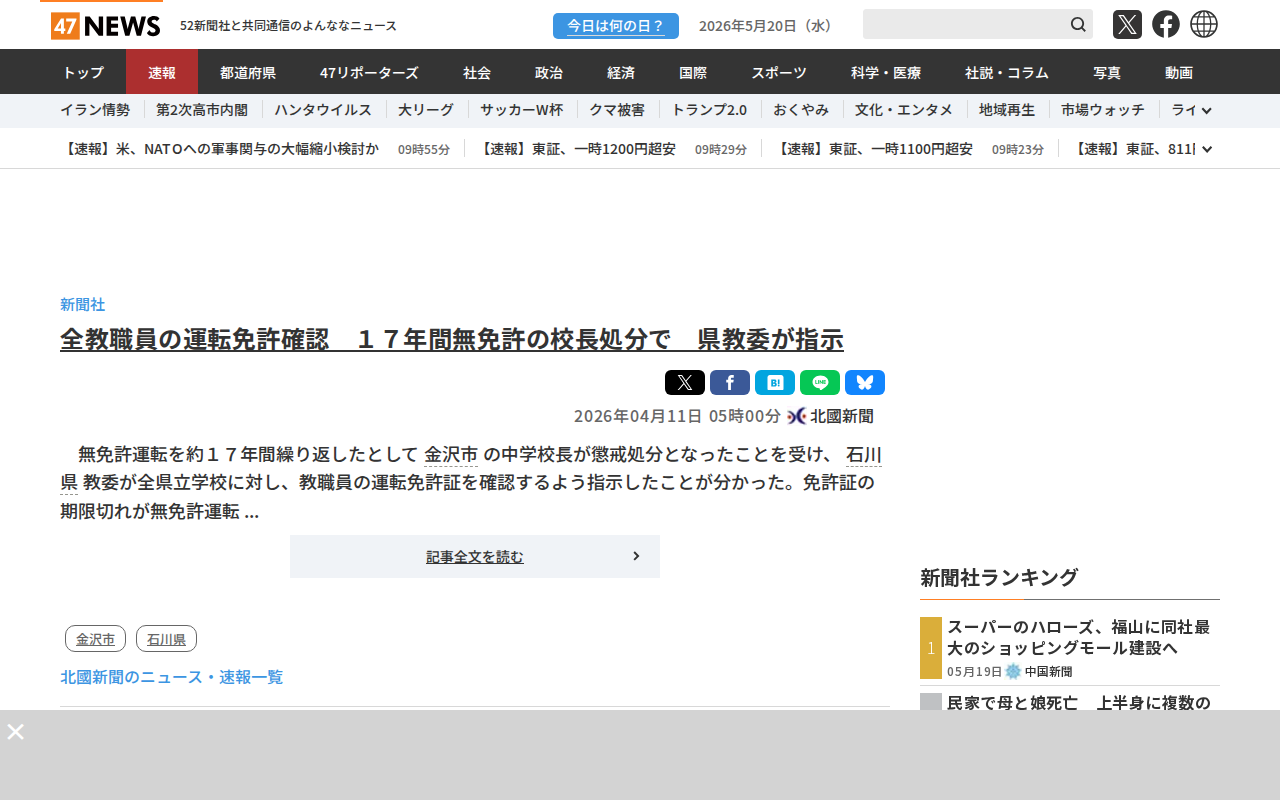Open the 都道府県 menu item

(248, 72)
